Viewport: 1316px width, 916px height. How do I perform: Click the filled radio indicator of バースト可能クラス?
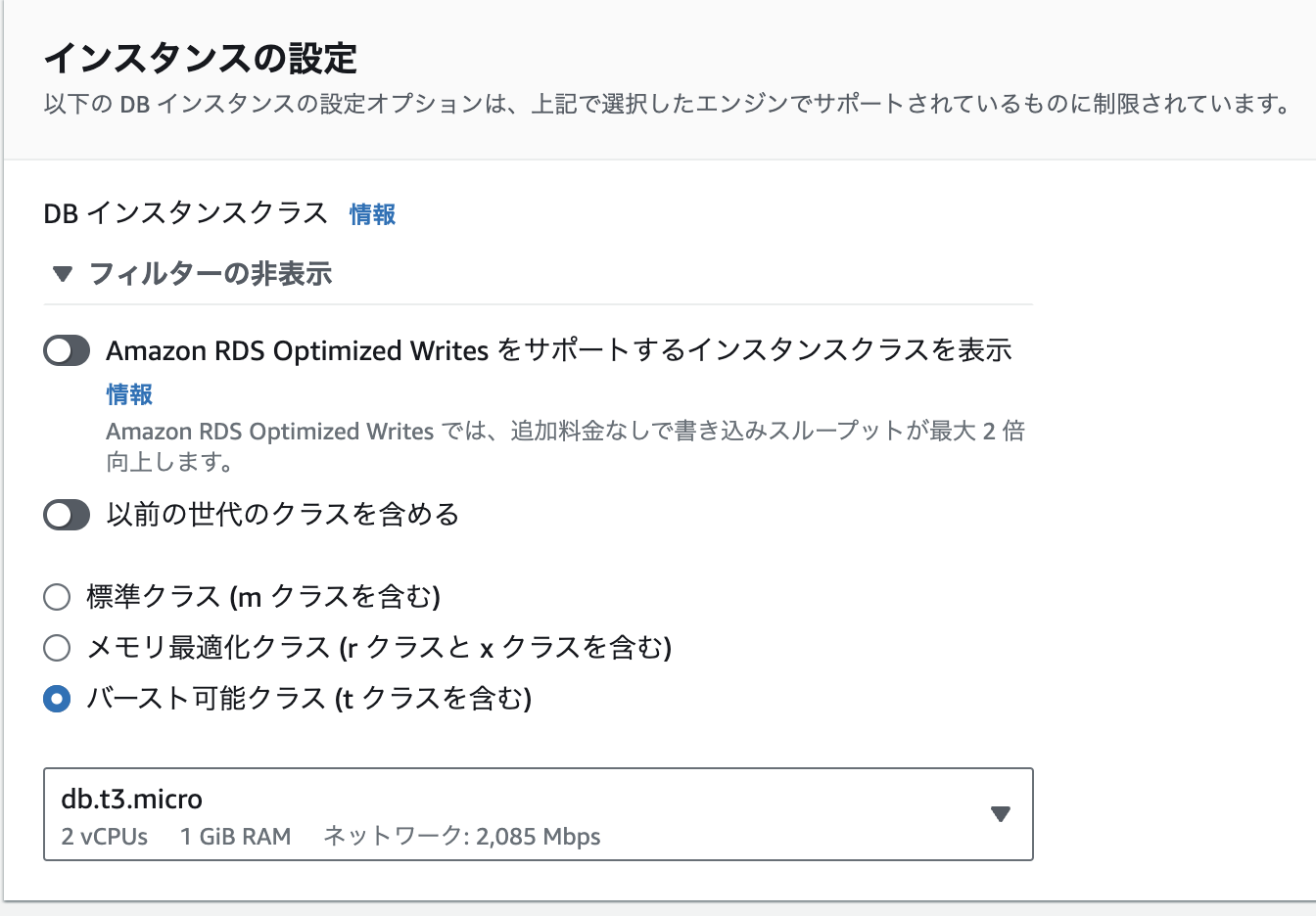point(56,700)
